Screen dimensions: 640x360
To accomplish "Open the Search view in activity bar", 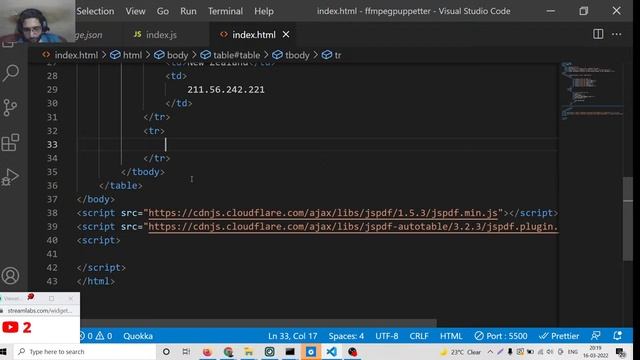I will [x=11, y=73].
